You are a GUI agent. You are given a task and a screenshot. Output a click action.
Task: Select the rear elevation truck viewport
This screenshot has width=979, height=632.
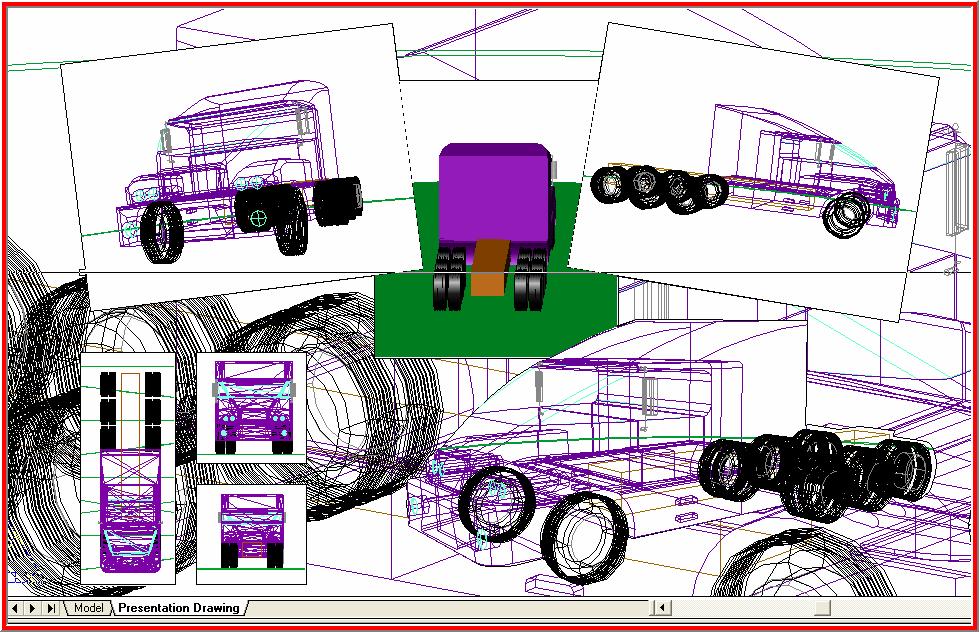252,535
